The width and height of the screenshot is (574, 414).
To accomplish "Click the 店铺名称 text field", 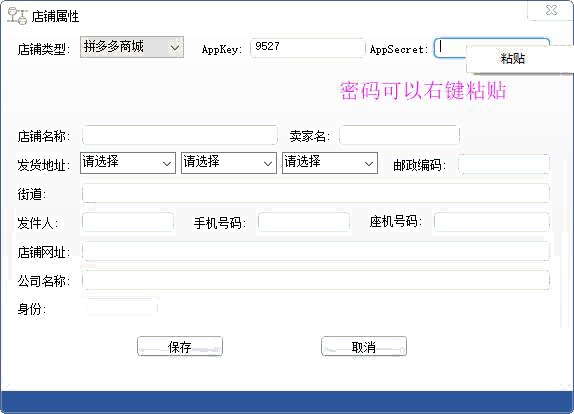I will point(180,135).
